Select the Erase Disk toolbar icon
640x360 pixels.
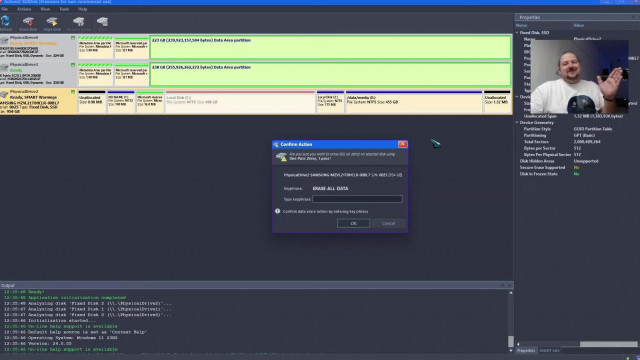click(x=28, y=22)
